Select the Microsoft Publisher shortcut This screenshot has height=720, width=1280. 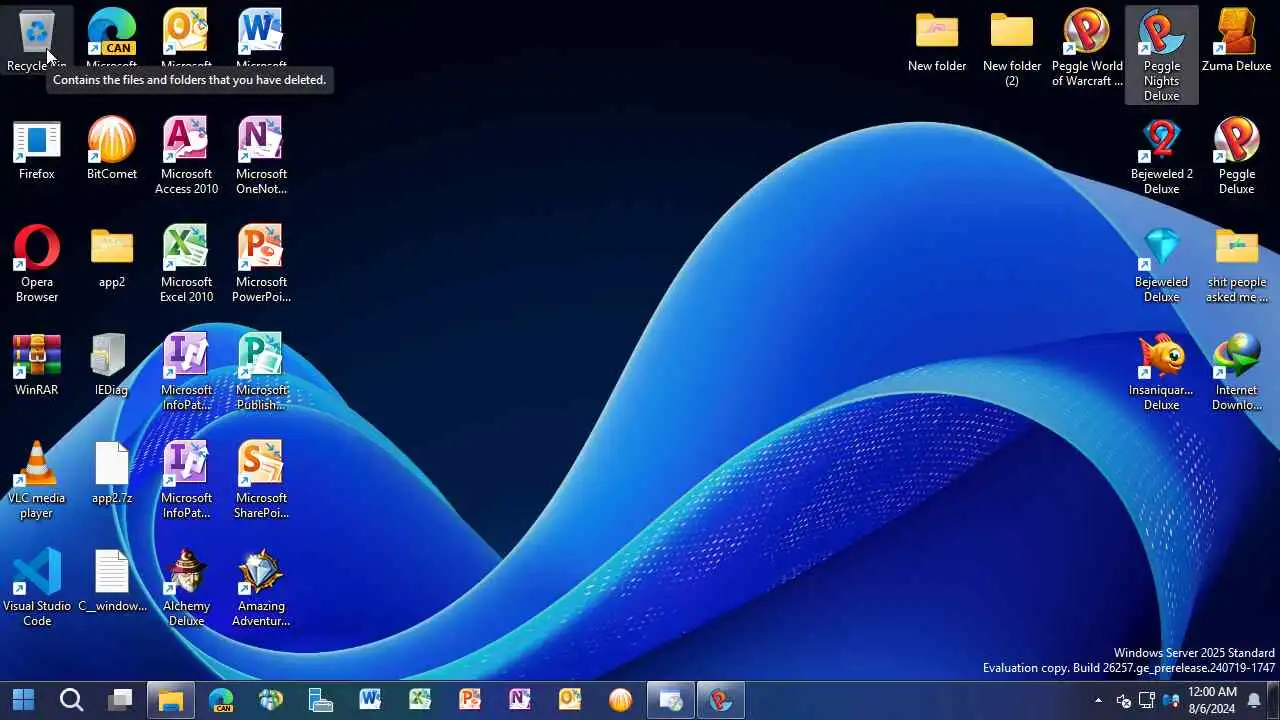coord(261,372)
